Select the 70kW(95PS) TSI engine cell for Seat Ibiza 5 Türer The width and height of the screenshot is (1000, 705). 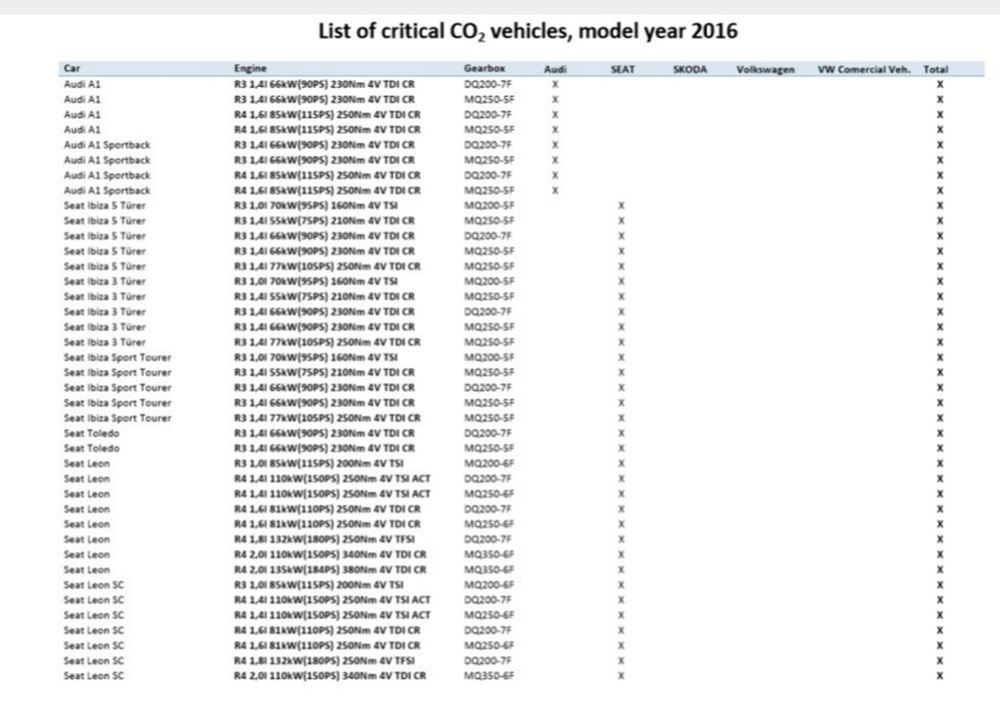pos(316,205)
